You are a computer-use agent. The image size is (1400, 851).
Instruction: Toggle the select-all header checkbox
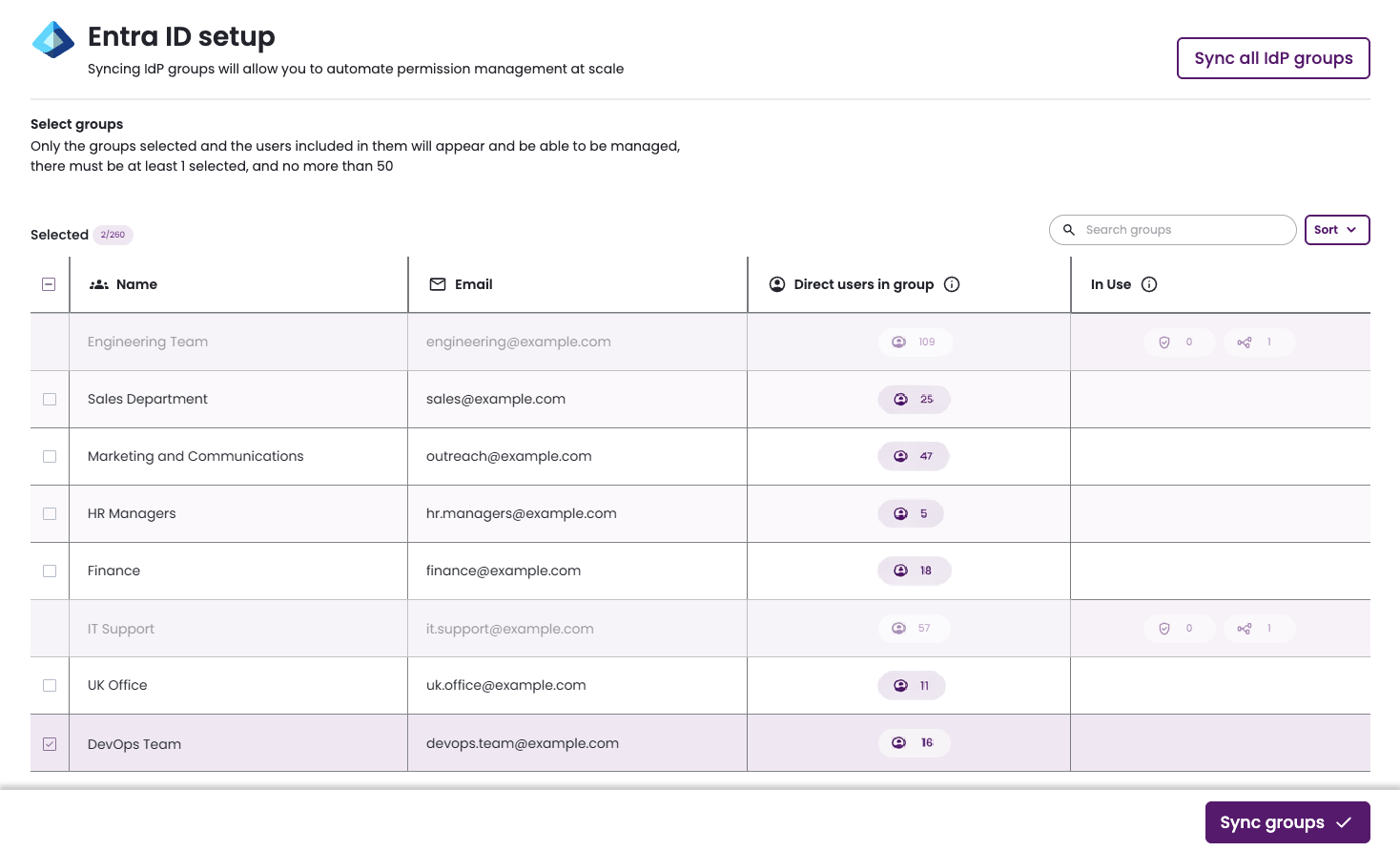(49, 284)
